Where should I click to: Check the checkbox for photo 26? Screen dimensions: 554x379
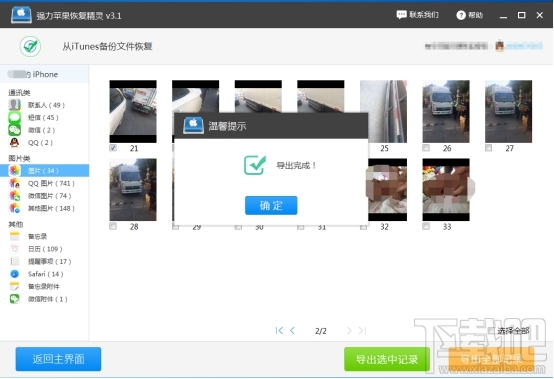(426, 148)
